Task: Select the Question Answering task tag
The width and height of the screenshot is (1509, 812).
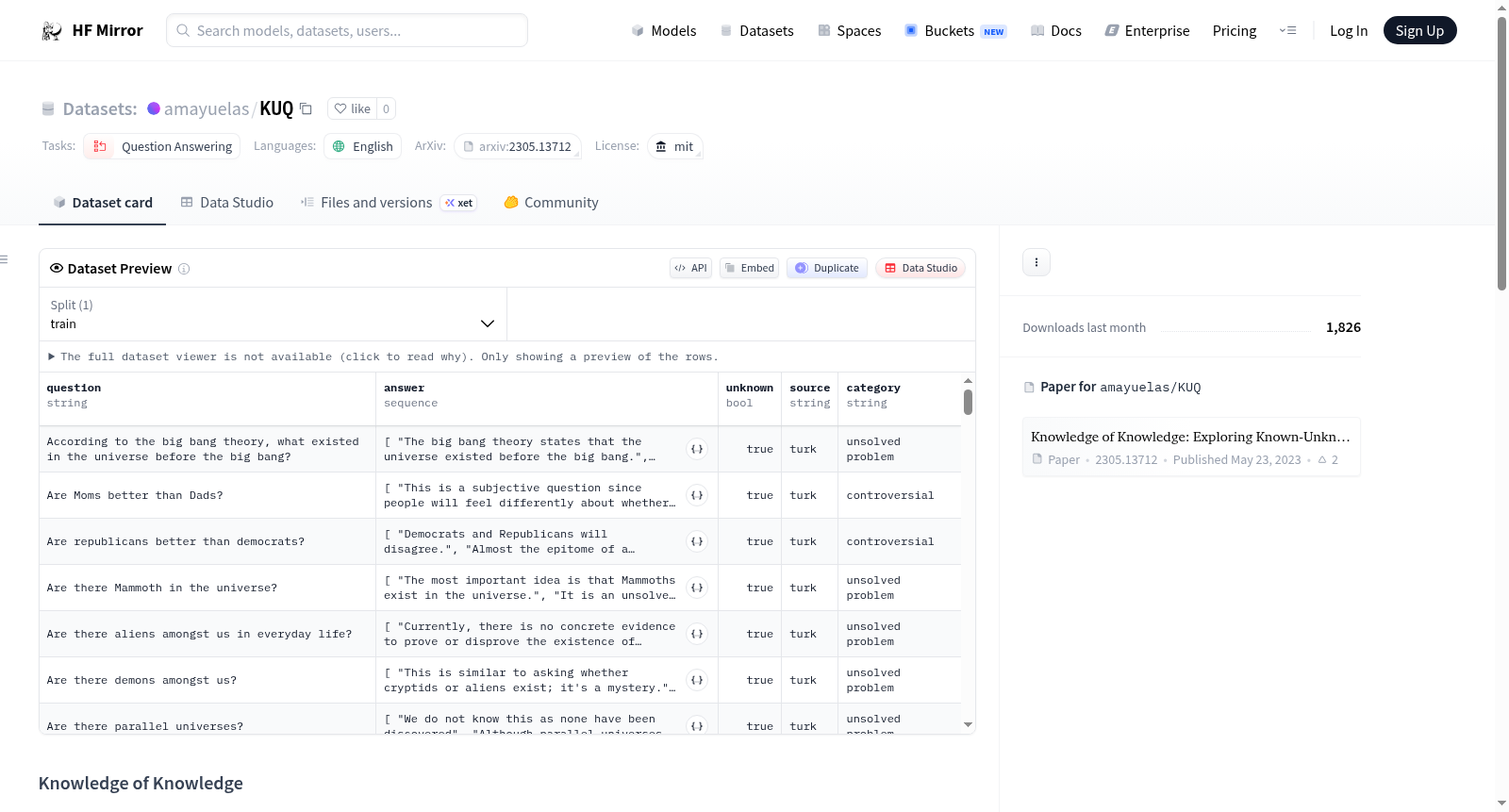Action: (162, 146)
